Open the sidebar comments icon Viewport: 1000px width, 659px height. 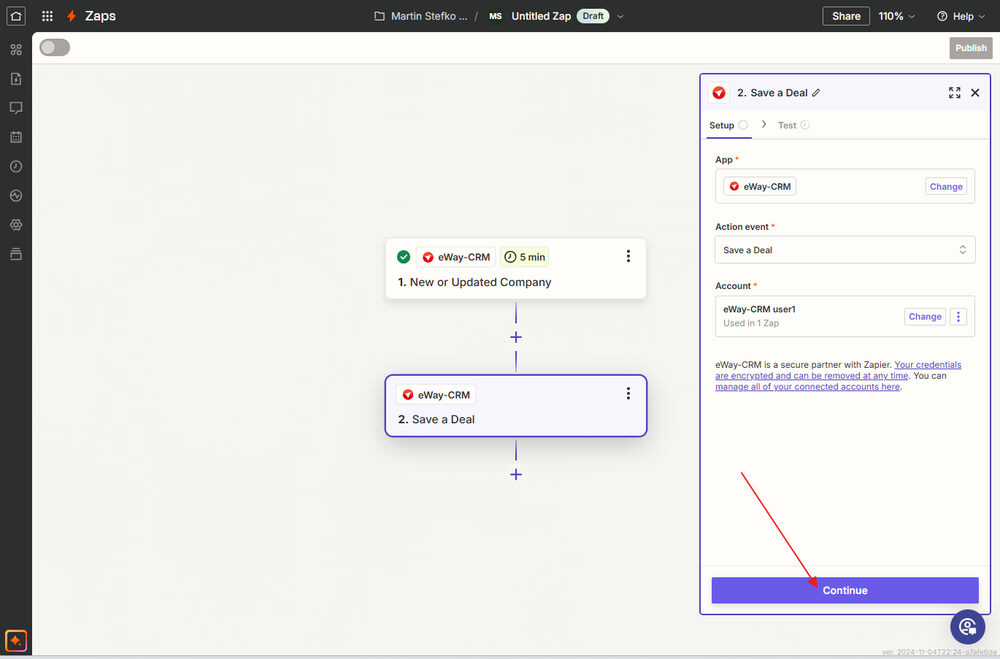tap(16, 108)
